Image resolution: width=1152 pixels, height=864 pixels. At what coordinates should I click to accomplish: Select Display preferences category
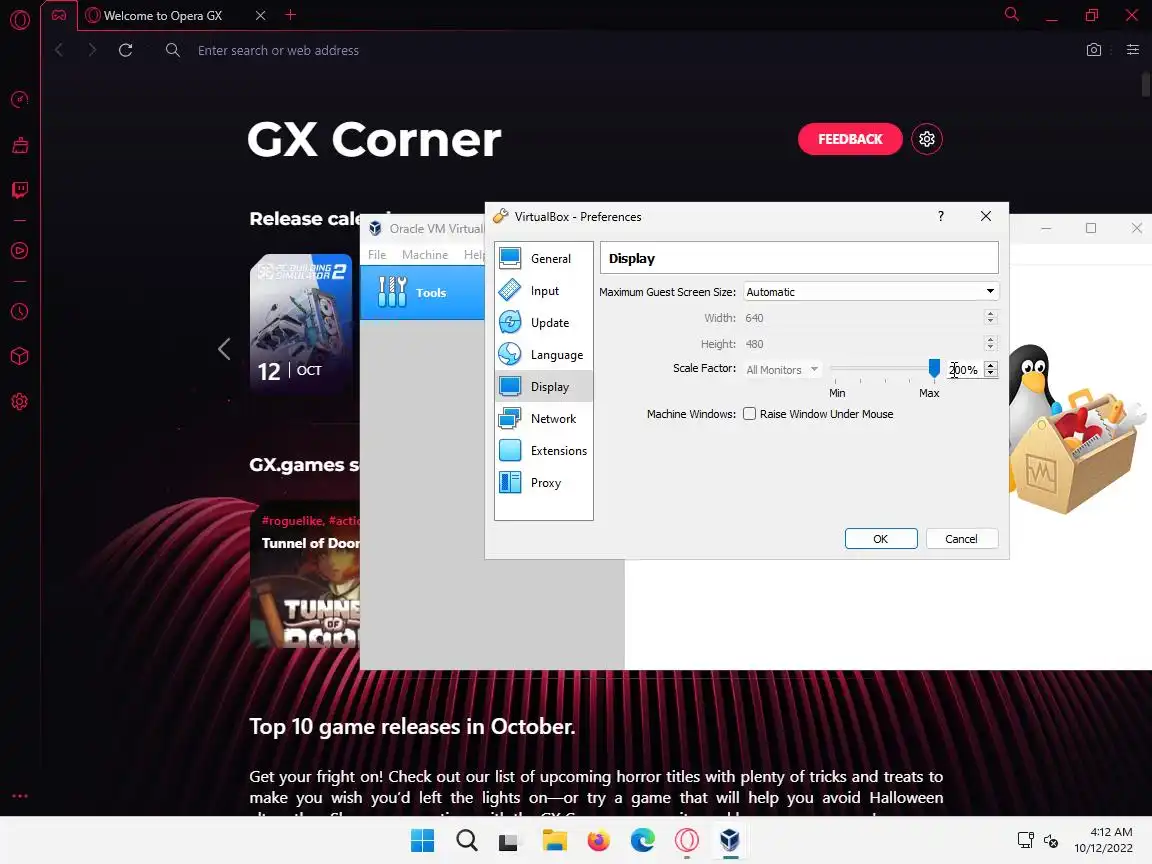click(544, 386)
